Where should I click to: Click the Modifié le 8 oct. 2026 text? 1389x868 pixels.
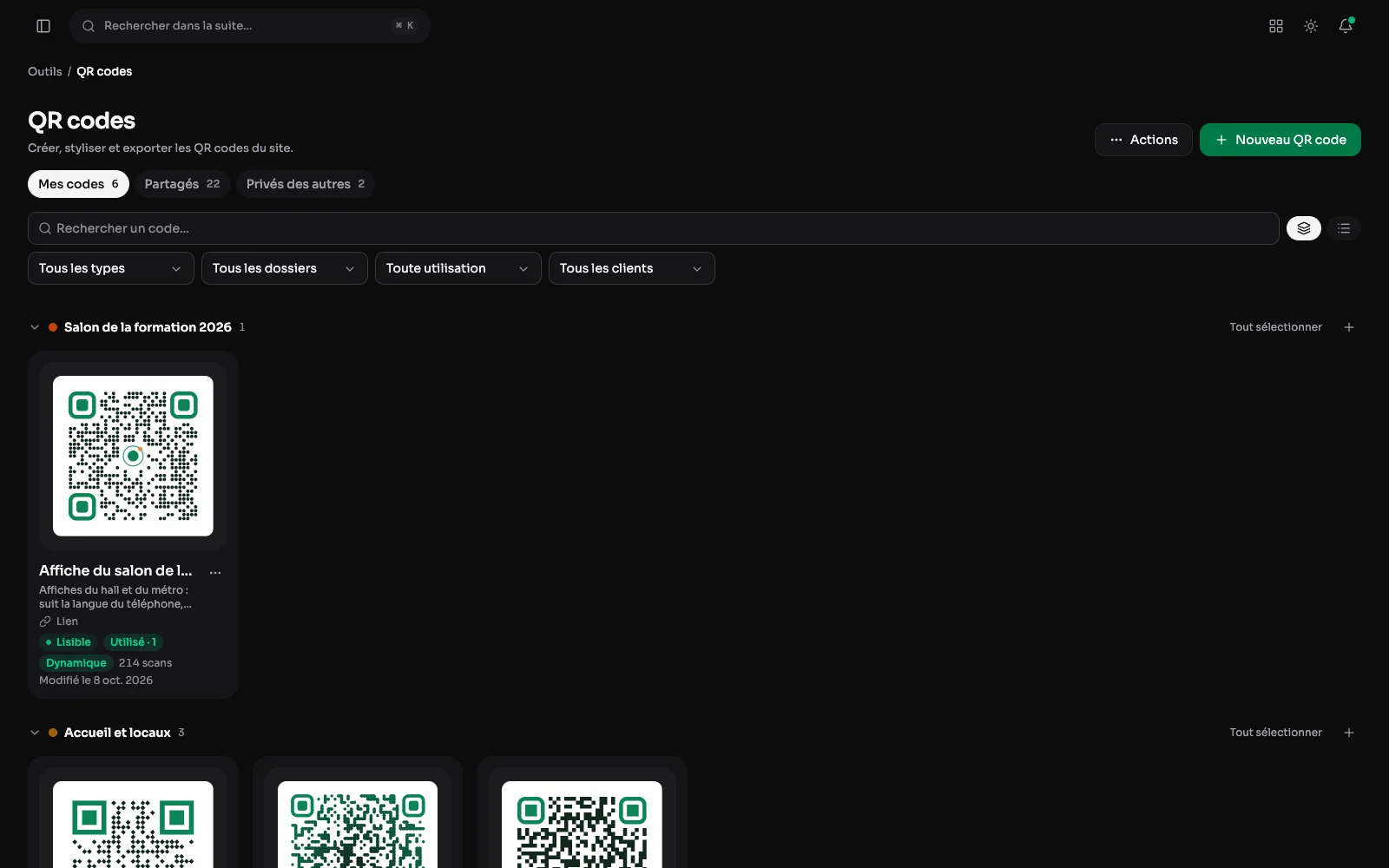pyautogui.click(x=95, y=681)
